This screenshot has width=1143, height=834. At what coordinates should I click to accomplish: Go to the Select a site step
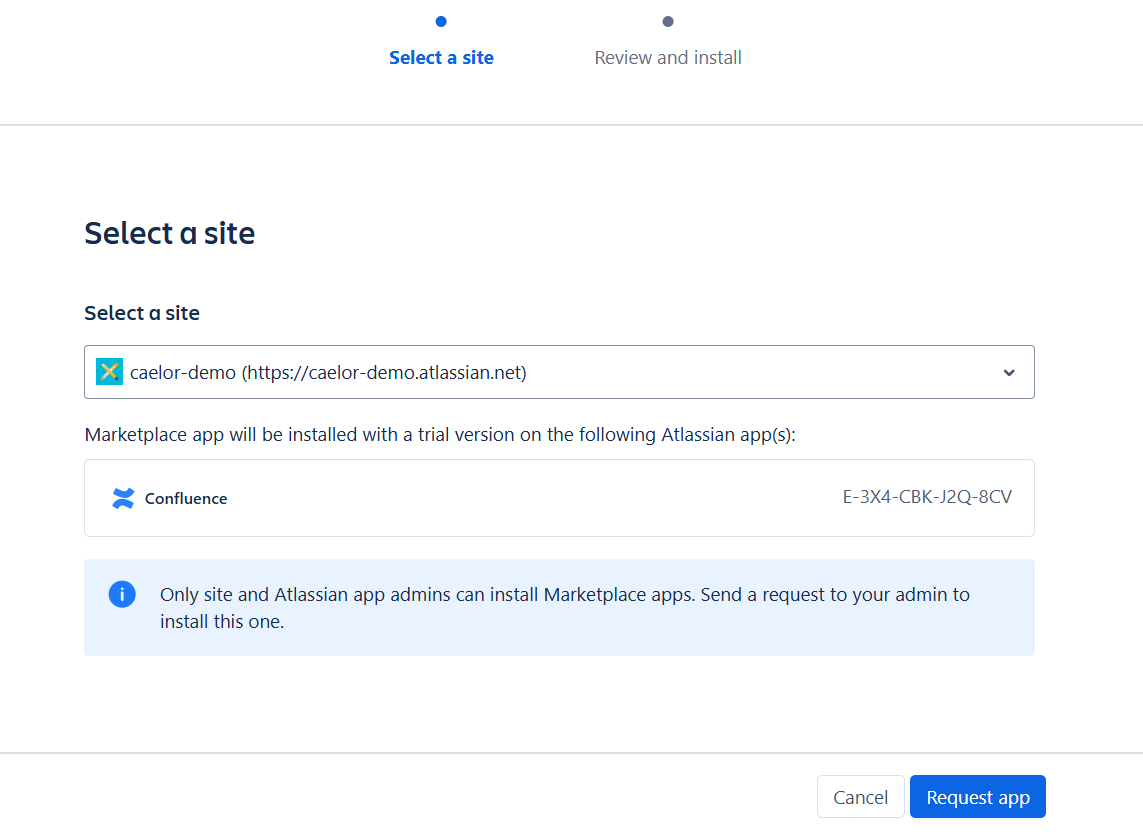(441, 58)
